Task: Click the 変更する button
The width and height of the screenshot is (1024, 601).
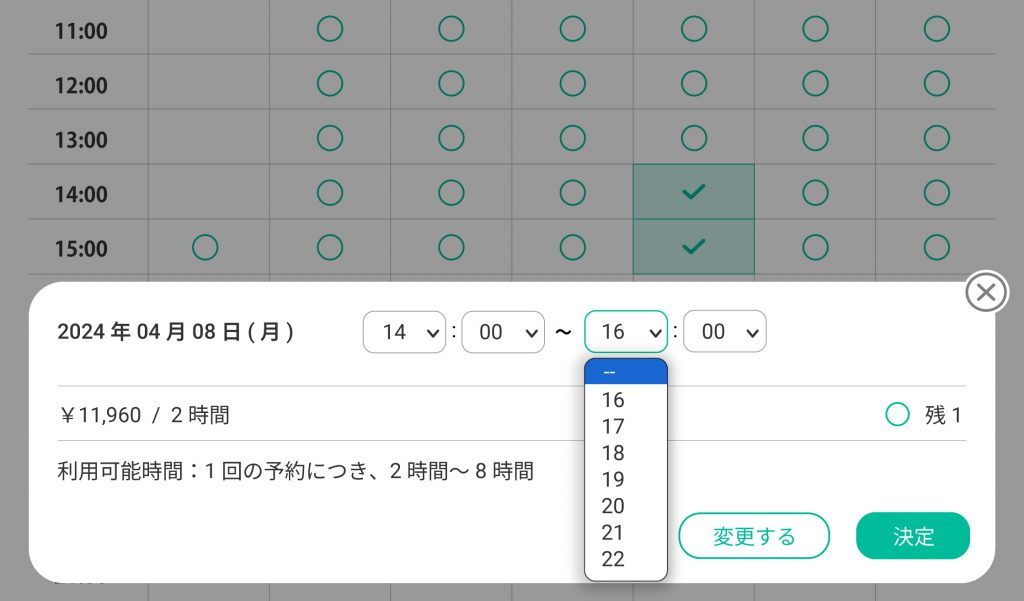Action: tap(754, 536)
